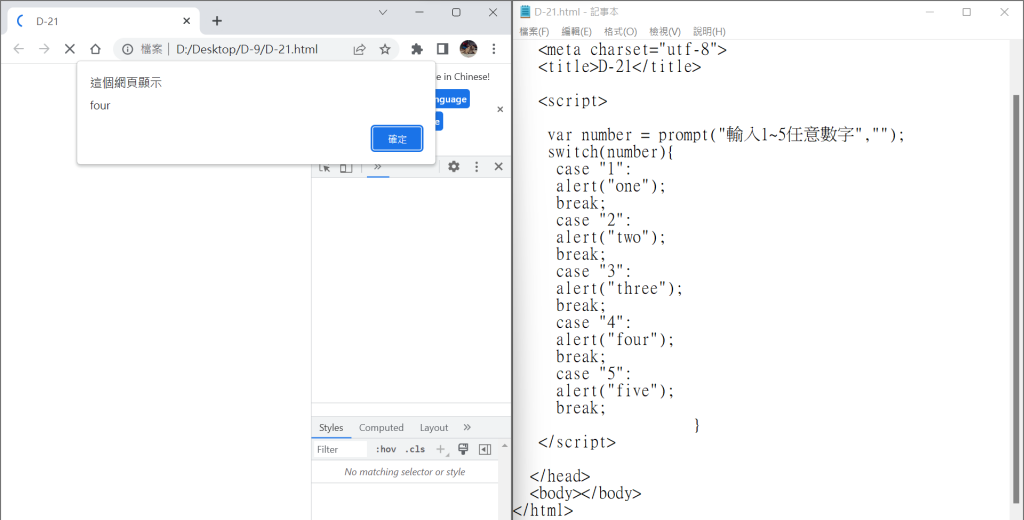This screenshot has width=1024, height=520.
Task: Open Notepad 檢視(V) menu
Action: point(665,31)
